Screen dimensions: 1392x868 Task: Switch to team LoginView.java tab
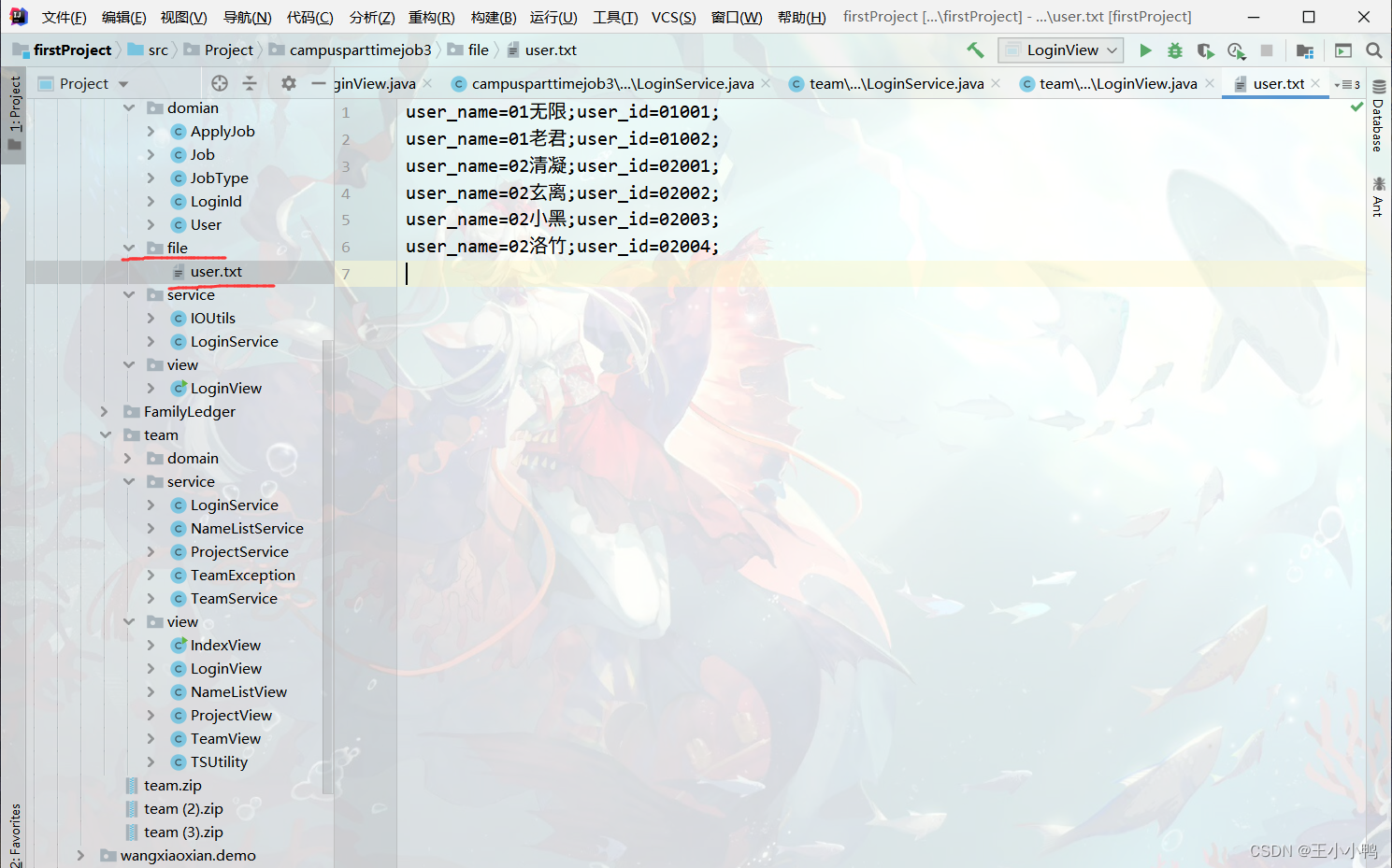pyautogui.click(x=1118, y=84)
